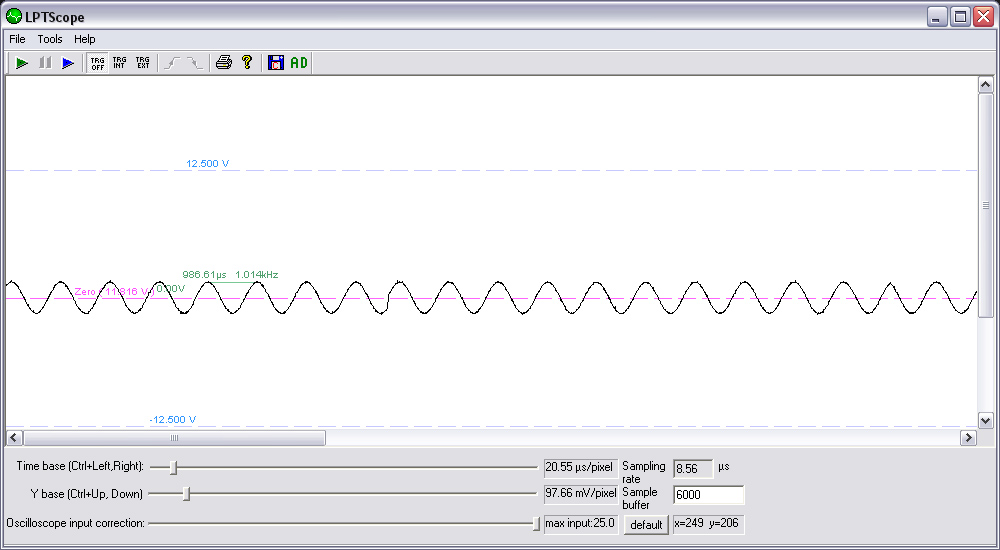The image size is (1000, 550).
Task: Click the vertical scrollbar down arrow
Action: click(985, 420)
